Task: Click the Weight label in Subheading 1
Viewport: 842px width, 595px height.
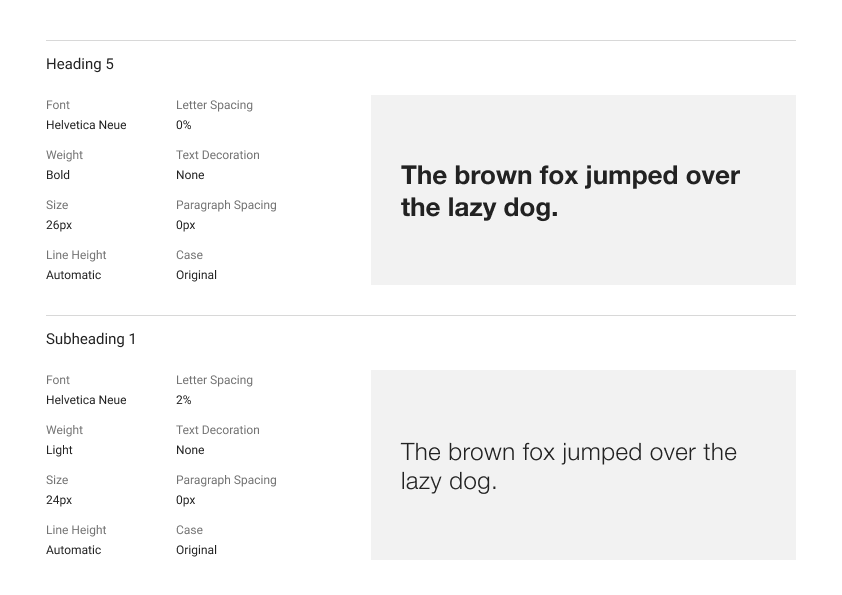Action: 64,430
